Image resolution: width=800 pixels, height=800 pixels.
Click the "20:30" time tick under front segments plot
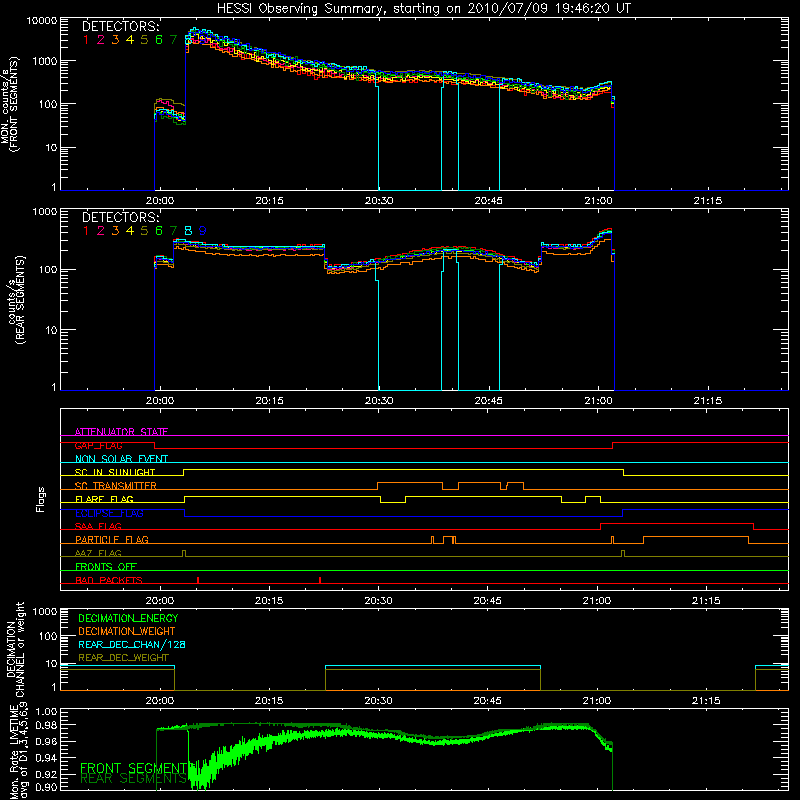379,201
